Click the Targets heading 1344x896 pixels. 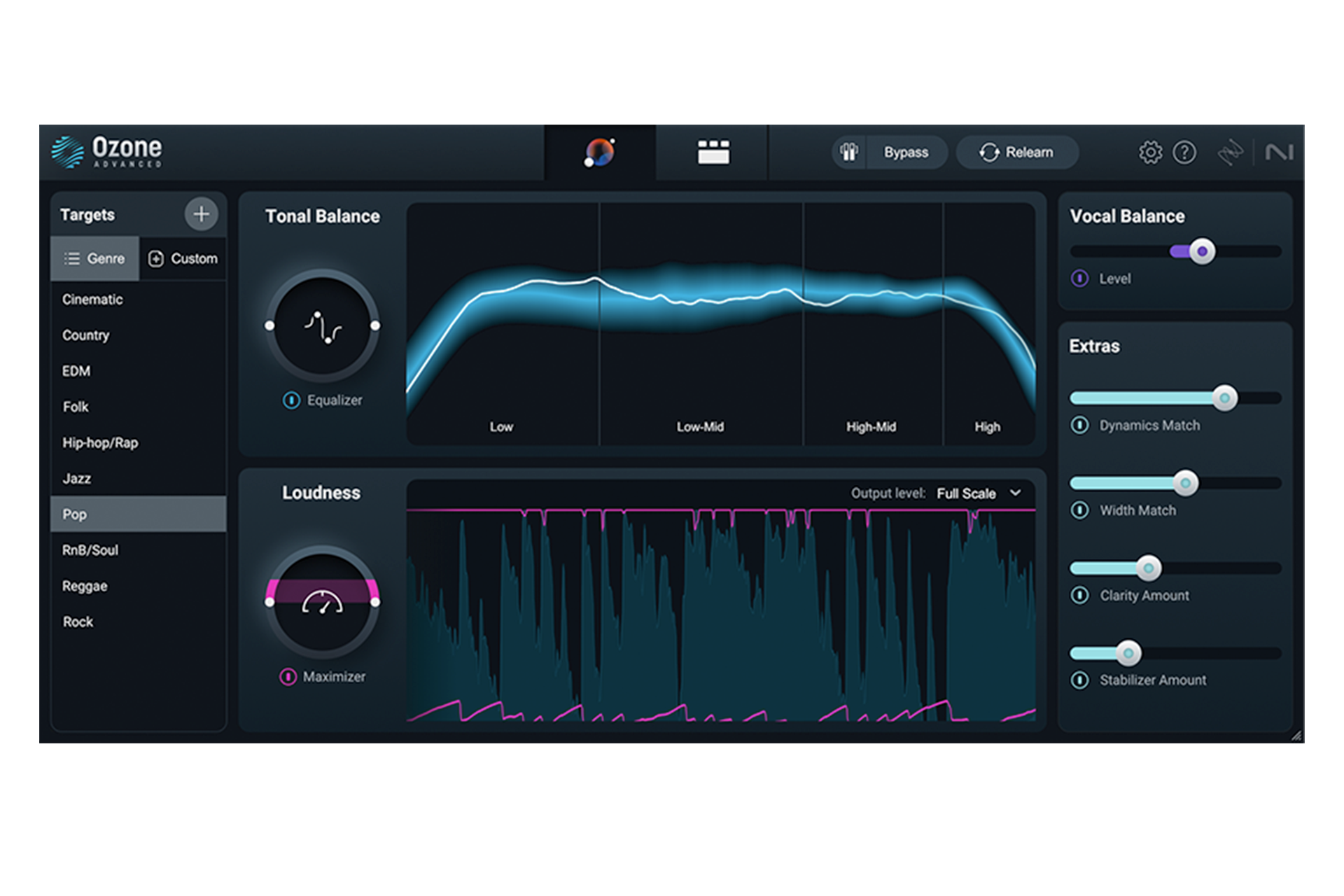click(87, 215)
